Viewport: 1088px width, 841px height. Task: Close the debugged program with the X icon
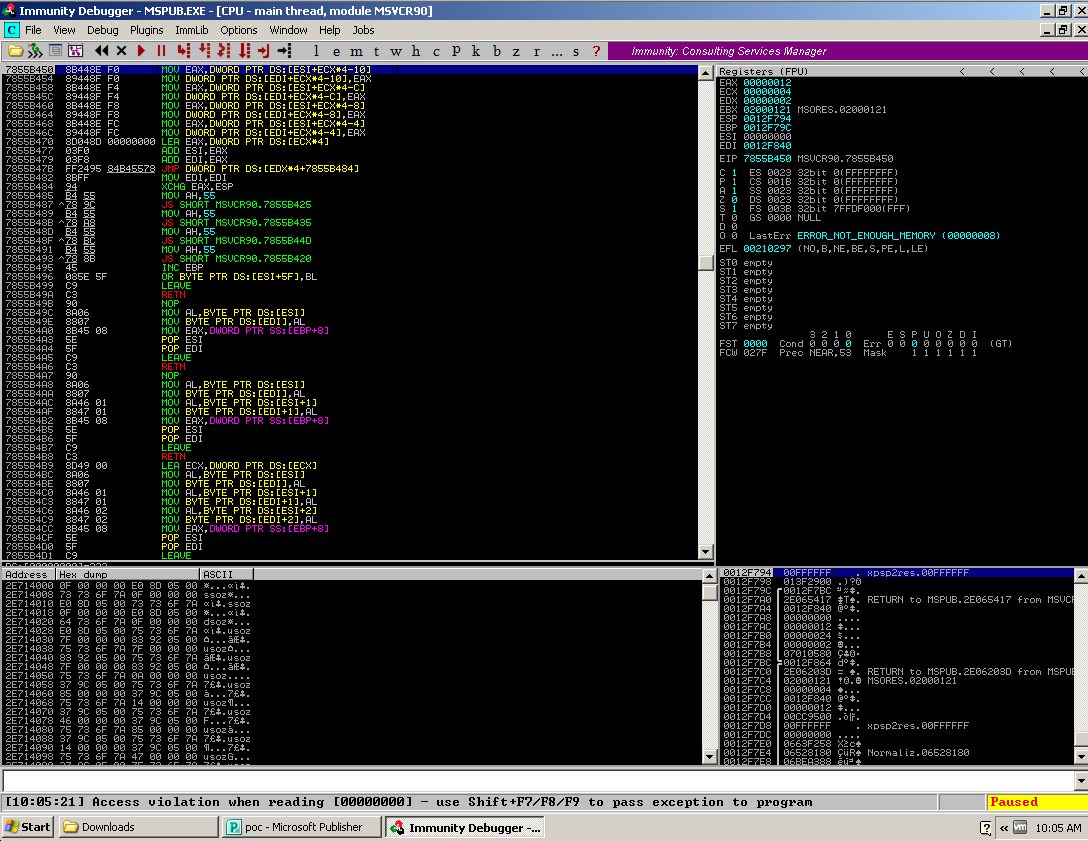(x=121, y=51)
